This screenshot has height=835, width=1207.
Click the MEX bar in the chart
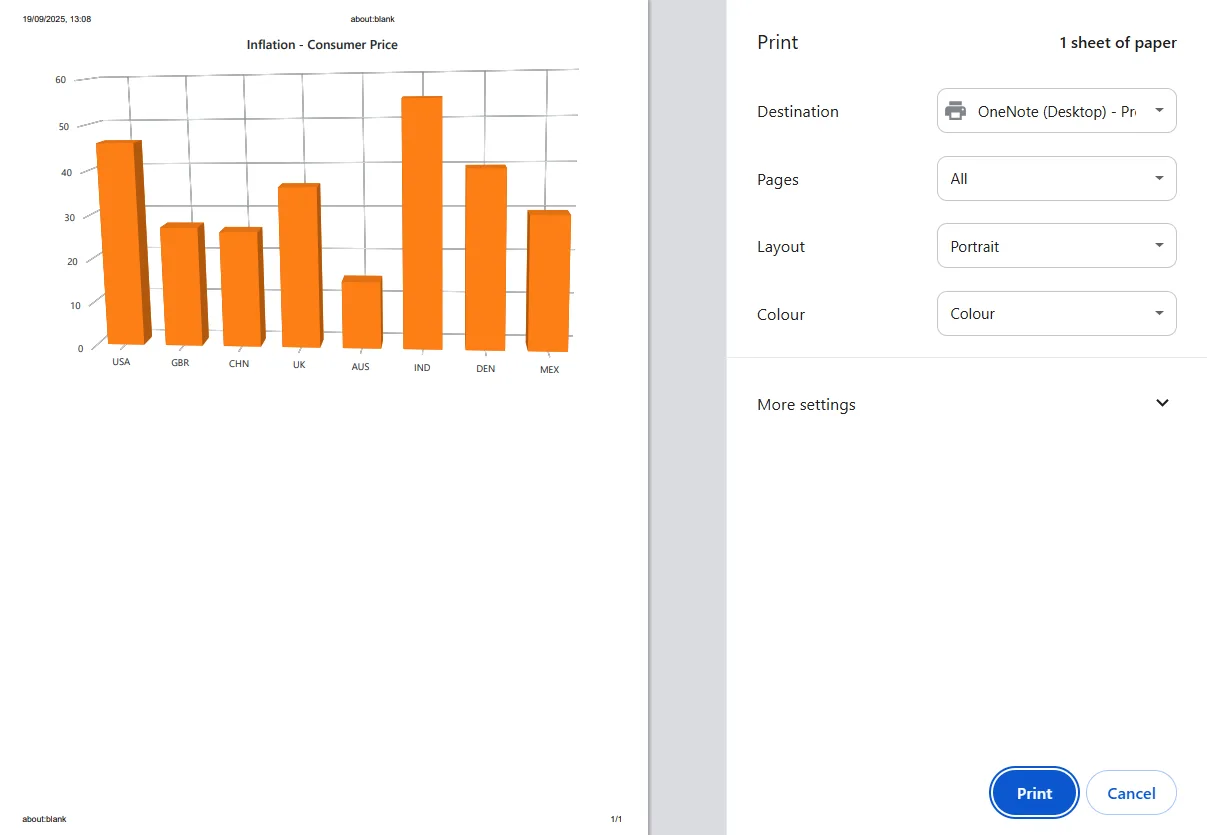click(x=548, y=281)
